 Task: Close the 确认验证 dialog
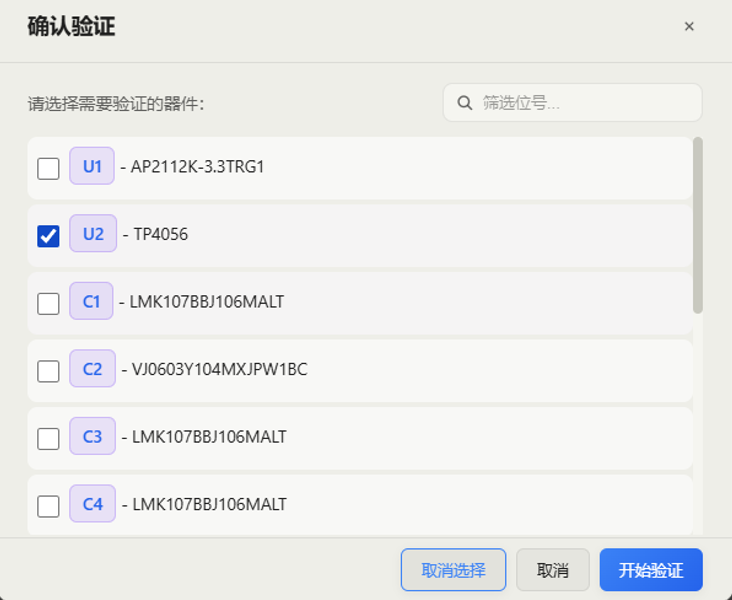689,27
